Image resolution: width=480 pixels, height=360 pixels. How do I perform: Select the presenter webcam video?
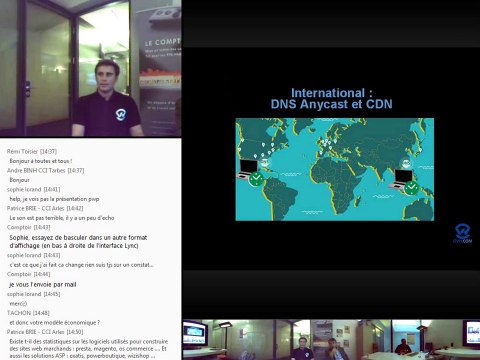coord(91,68)
